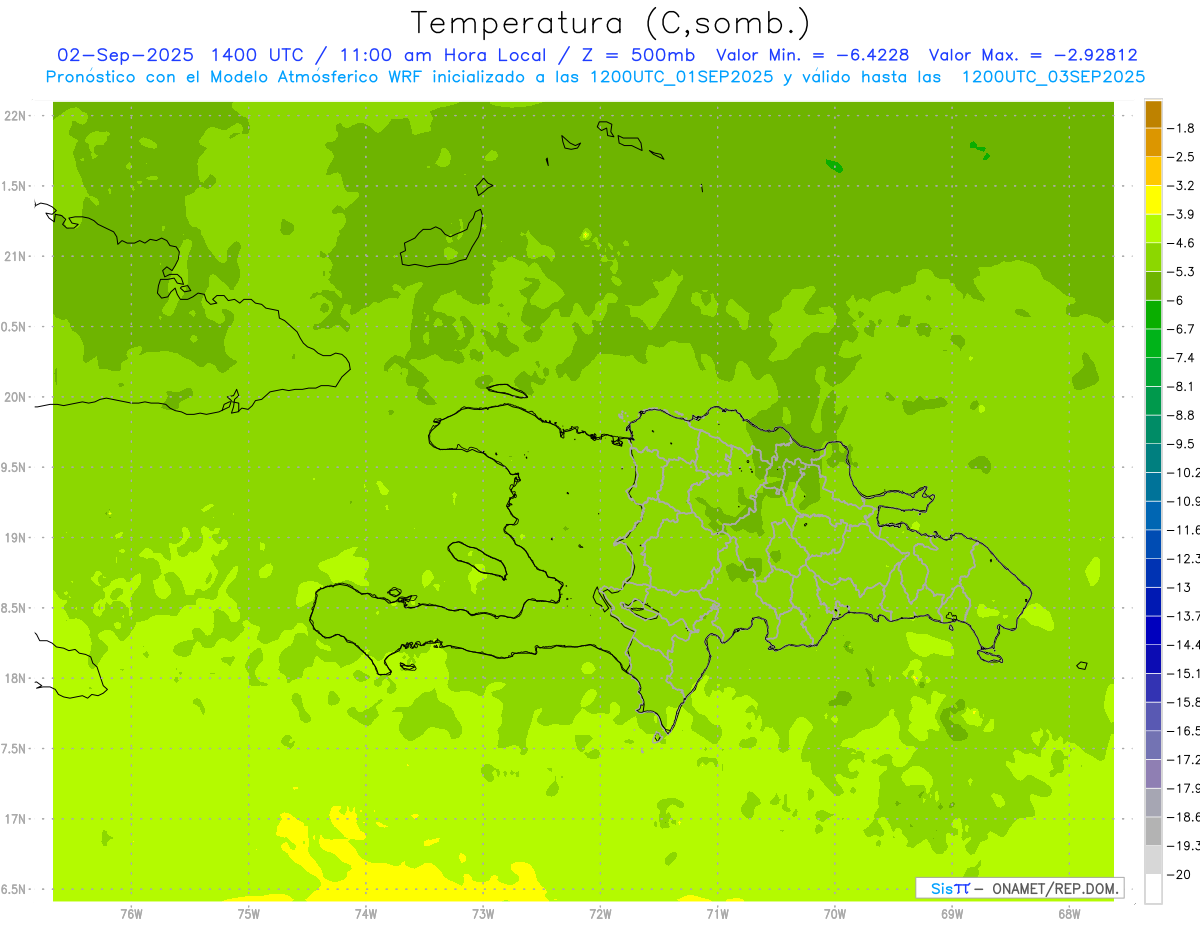1200x927 pixels.
Task: Click the '-15.8' legend value
Action: pyautogui.click(x=1184, y=702)
